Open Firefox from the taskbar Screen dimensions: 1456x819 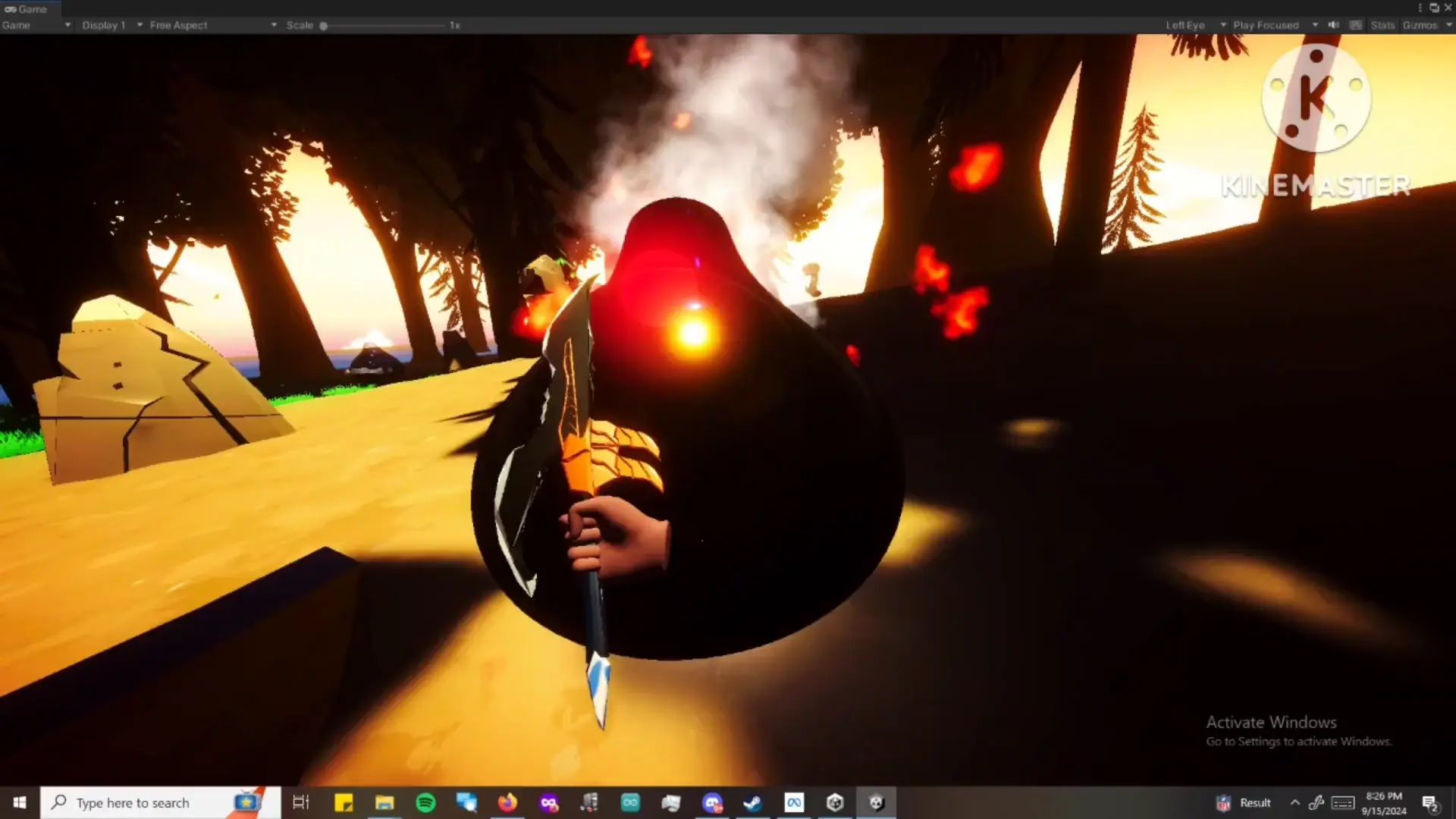click(507, 802)
